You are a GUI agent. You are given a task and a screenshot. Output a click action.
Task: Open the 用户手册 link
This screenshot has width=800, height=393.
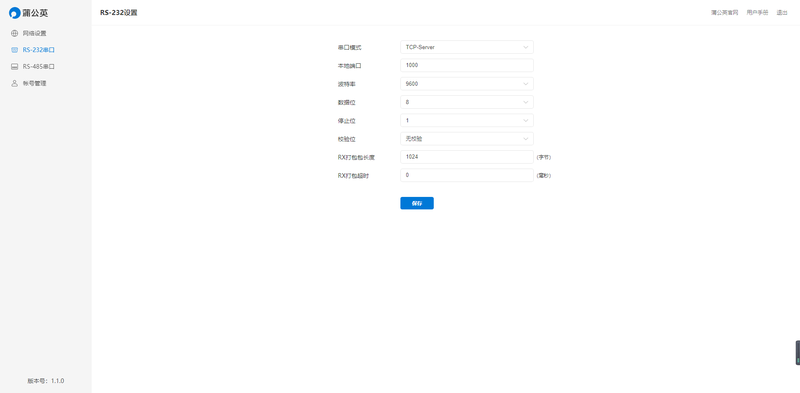click(x=757, y=13)
